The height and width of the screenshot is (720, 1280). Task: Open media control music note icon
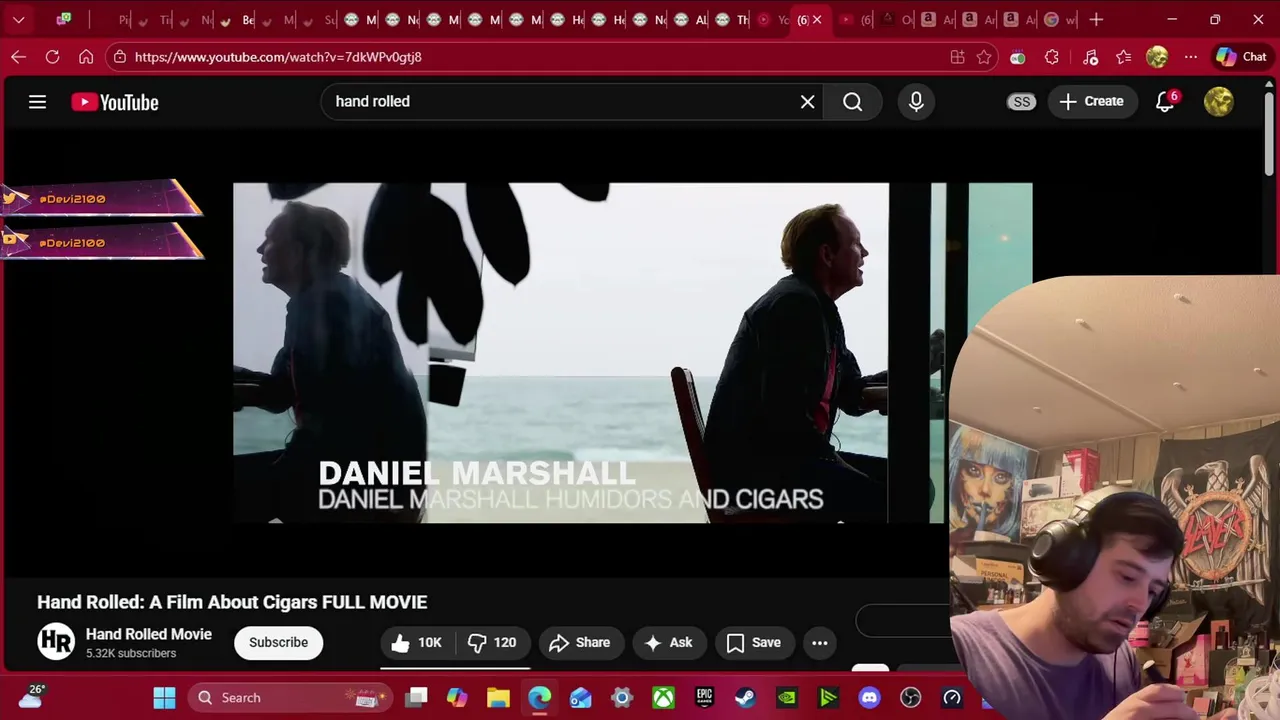[x=1090, y=57]
